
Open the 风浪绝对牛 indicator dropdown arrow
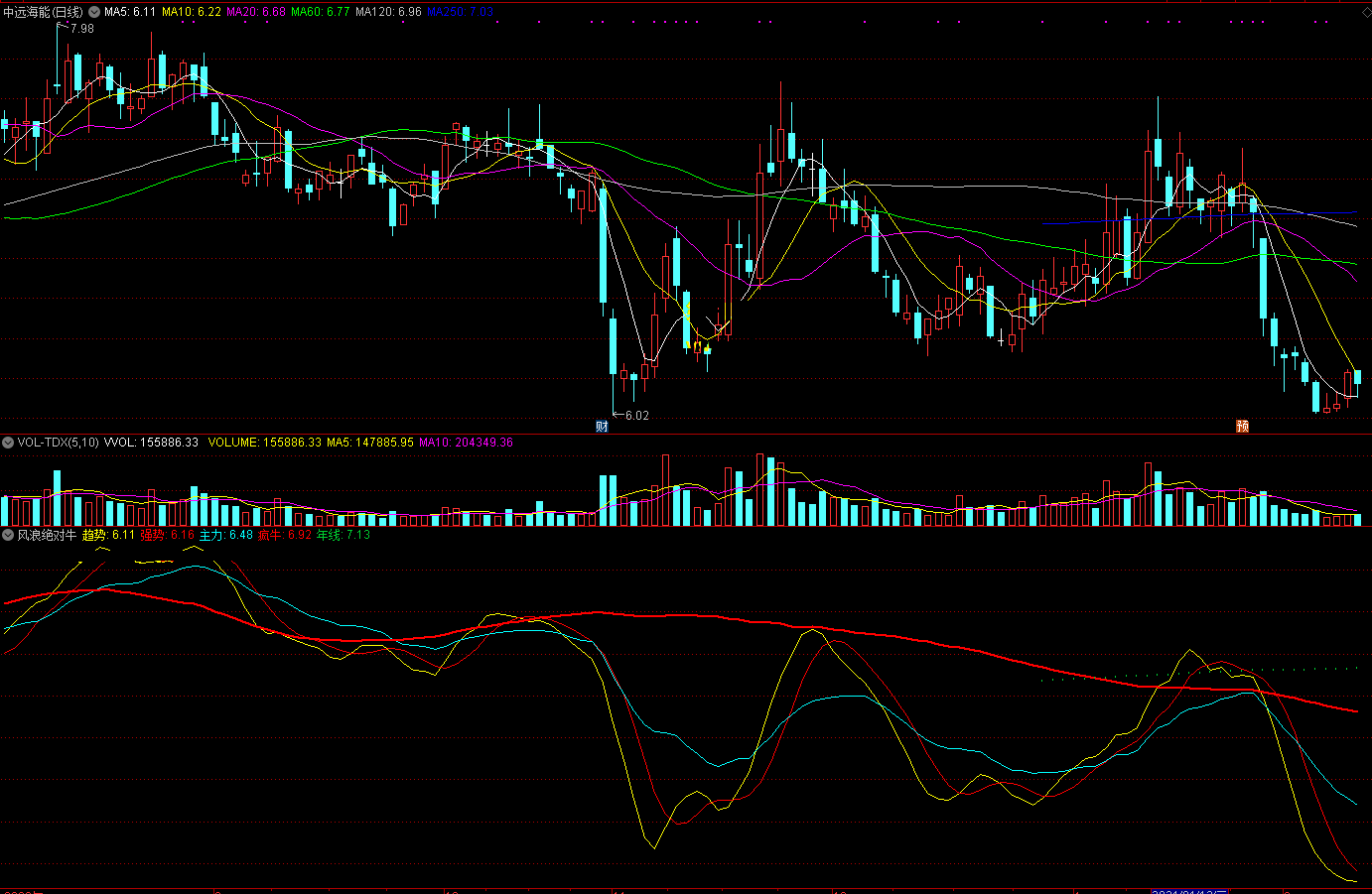tap(8, 535)
